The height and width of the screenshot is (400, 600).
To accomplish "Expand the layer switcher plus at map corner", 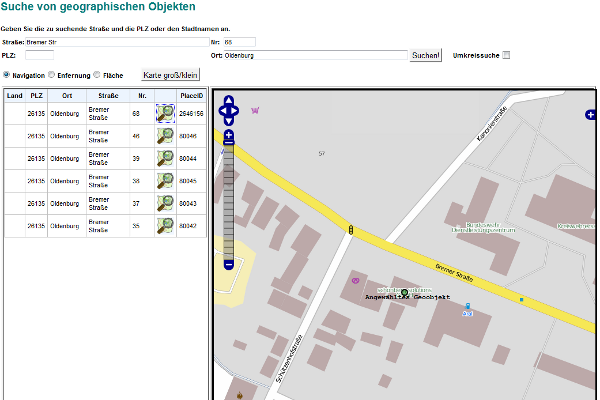I will click(591, 116).
